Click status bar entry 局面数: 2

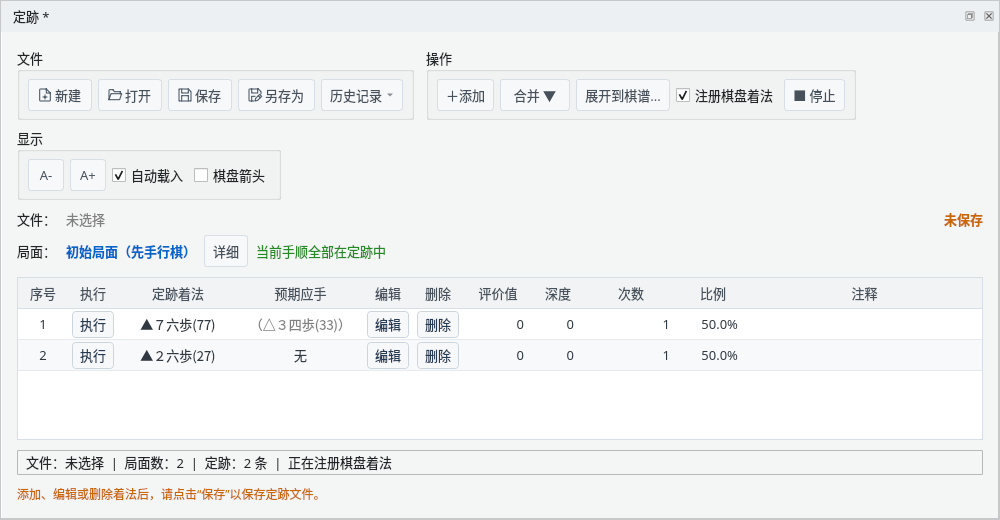tap(154, 463)
